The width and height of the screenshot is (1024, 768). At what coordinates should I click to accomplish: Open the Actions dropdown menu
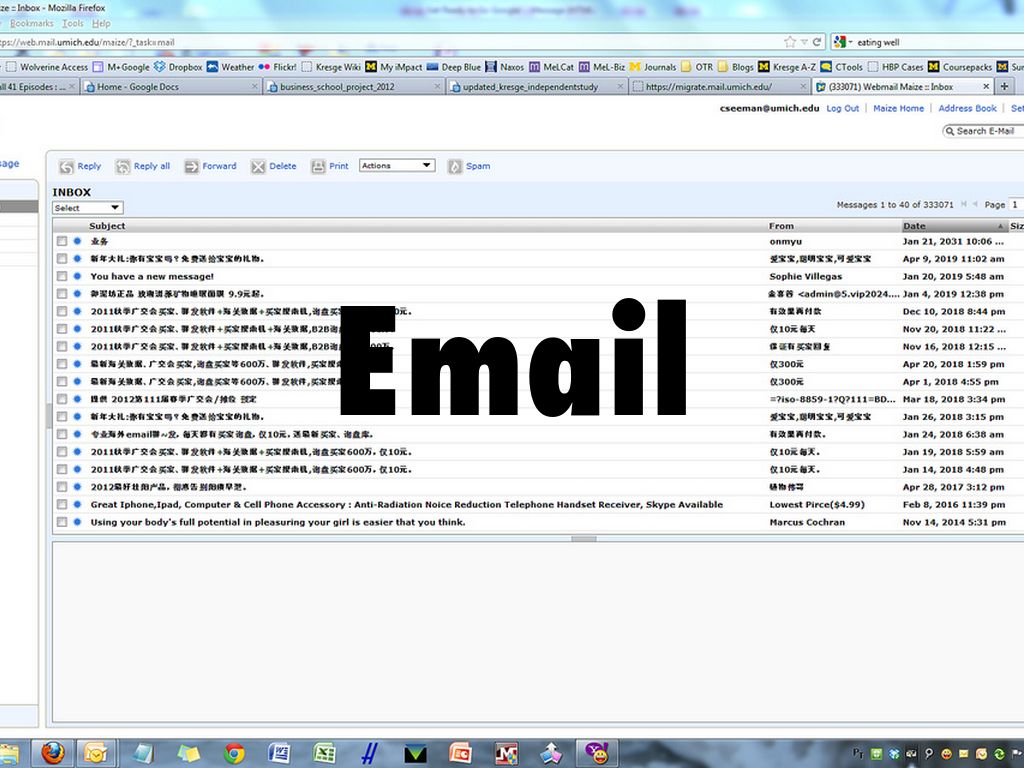click(x=397, y=166)
